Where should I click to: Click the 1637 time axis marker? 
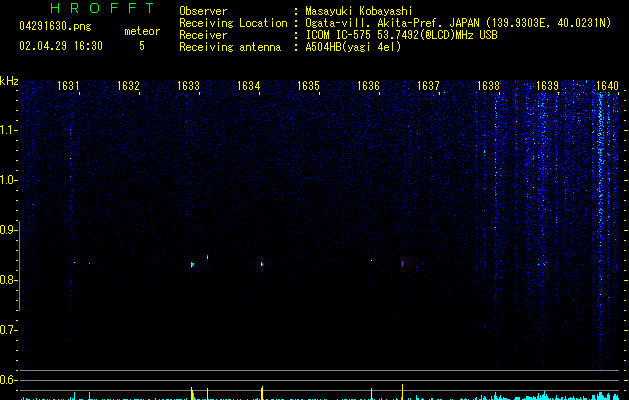click(428, 86)
